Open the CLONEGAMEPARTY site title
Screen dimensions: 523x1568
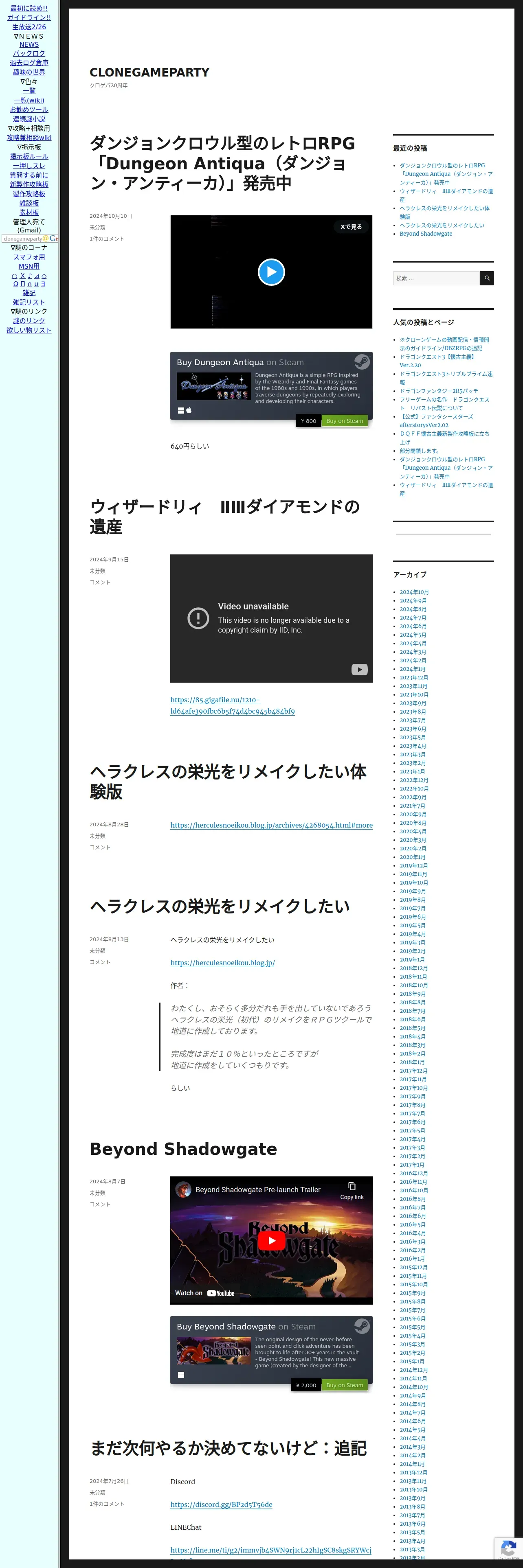tap(149, 72)
